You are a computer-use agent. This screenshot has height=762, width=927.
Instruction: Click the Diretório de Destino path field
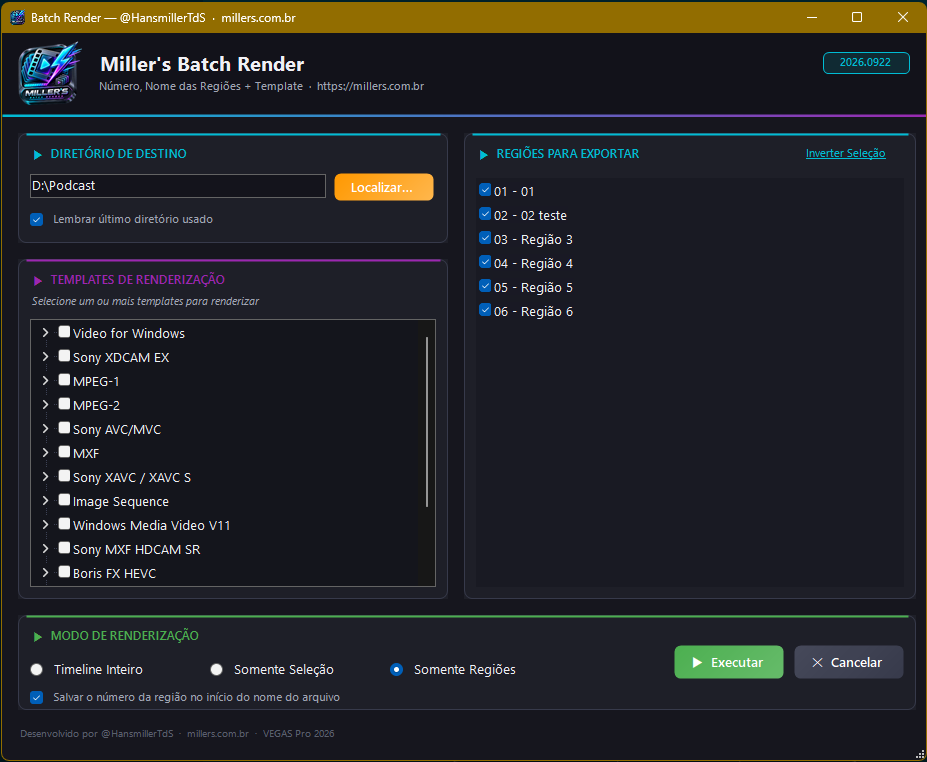pyautogui.click(x=177, y=186)
